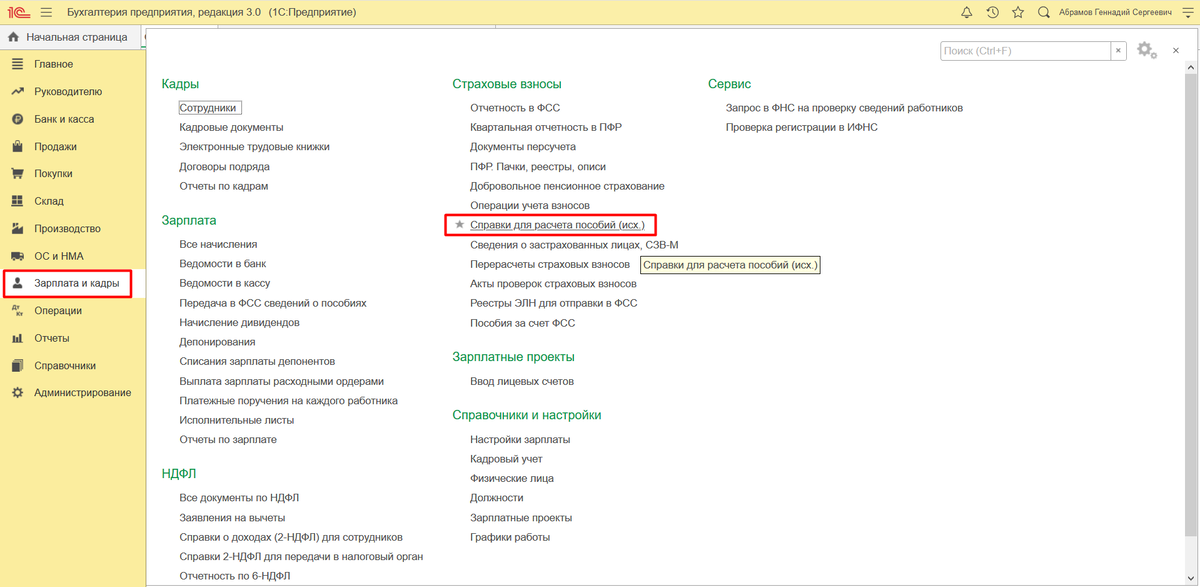Open Все документы по НДФЛ
1200x587 pixels.
pos(239,498)
